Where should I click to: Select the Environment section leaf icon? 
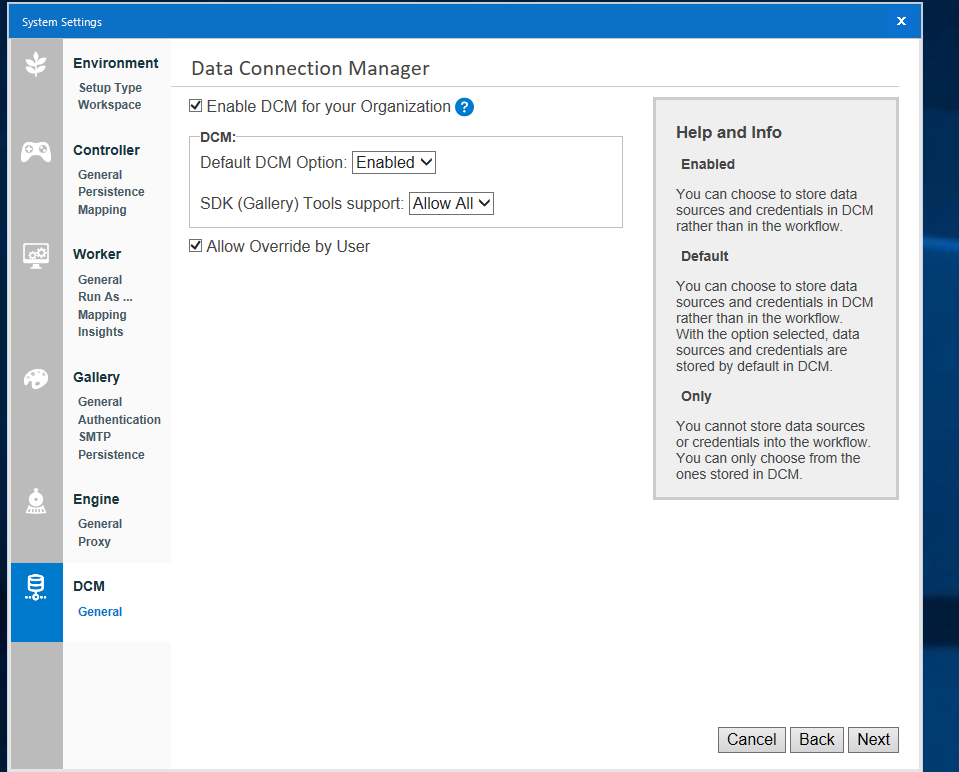[x=36, y=63]
